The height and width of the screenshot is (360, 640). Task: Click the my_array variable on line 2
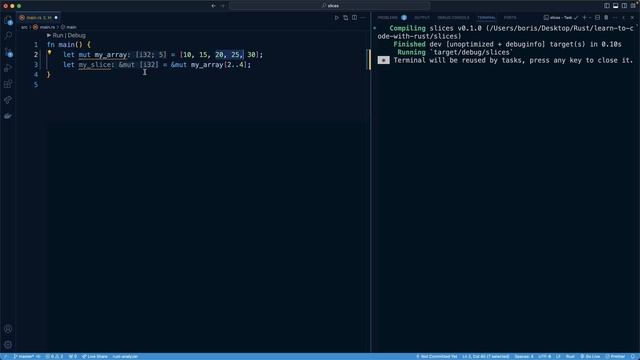pyautogui.click(x=111, y=55)
